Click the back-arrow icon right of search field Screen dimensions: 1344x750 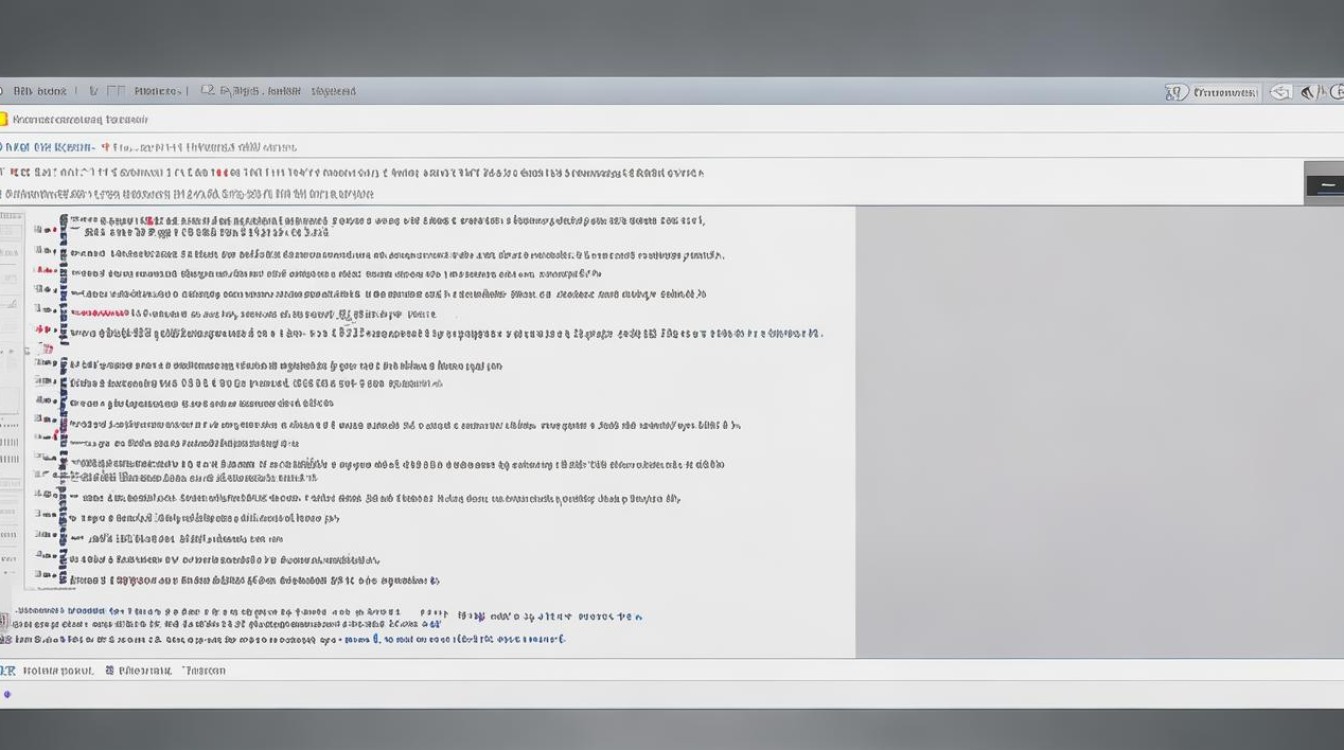pyautogui.click(x=1280, y=92)
